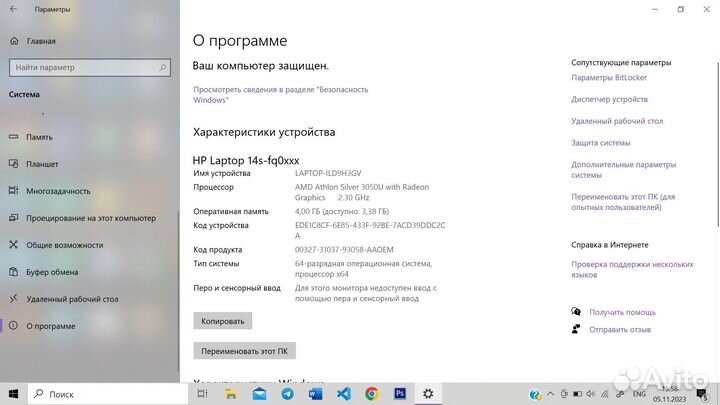720x405 pixels.
Task: Click the volume speaker tray icon
Action: coord(591,394)
